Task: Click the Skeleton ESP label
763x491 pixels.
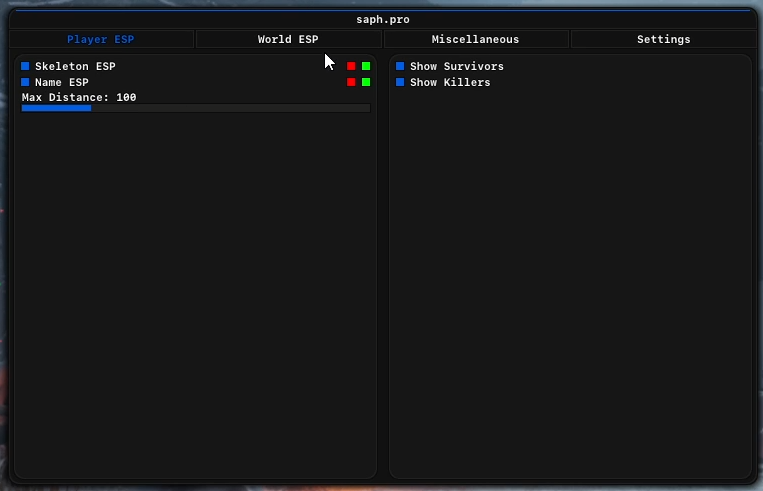Action: [75, 66]
